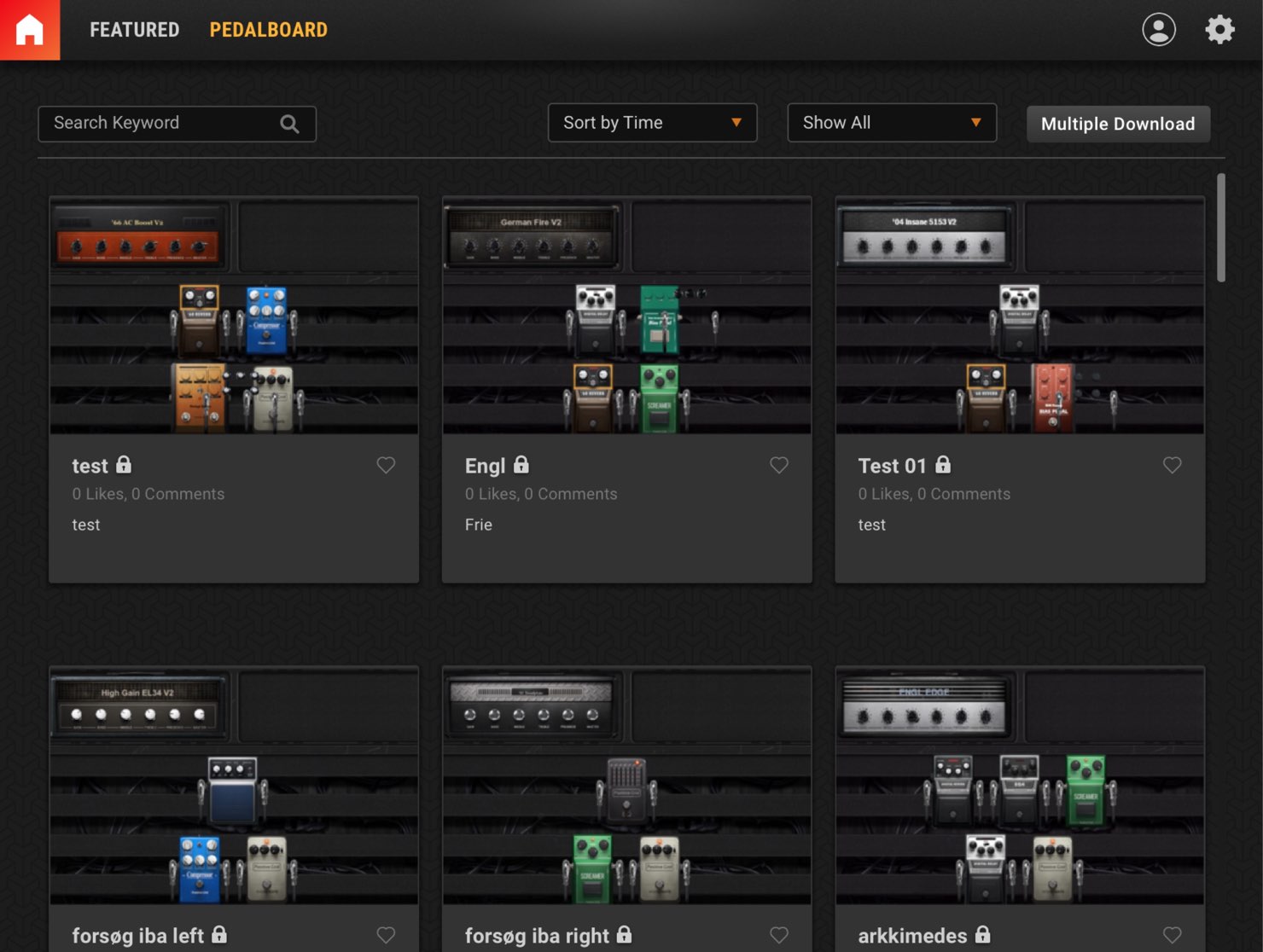1263x952 pixels.
Task: Click the 'forsøg iba right' title
Action: point(537,936)
